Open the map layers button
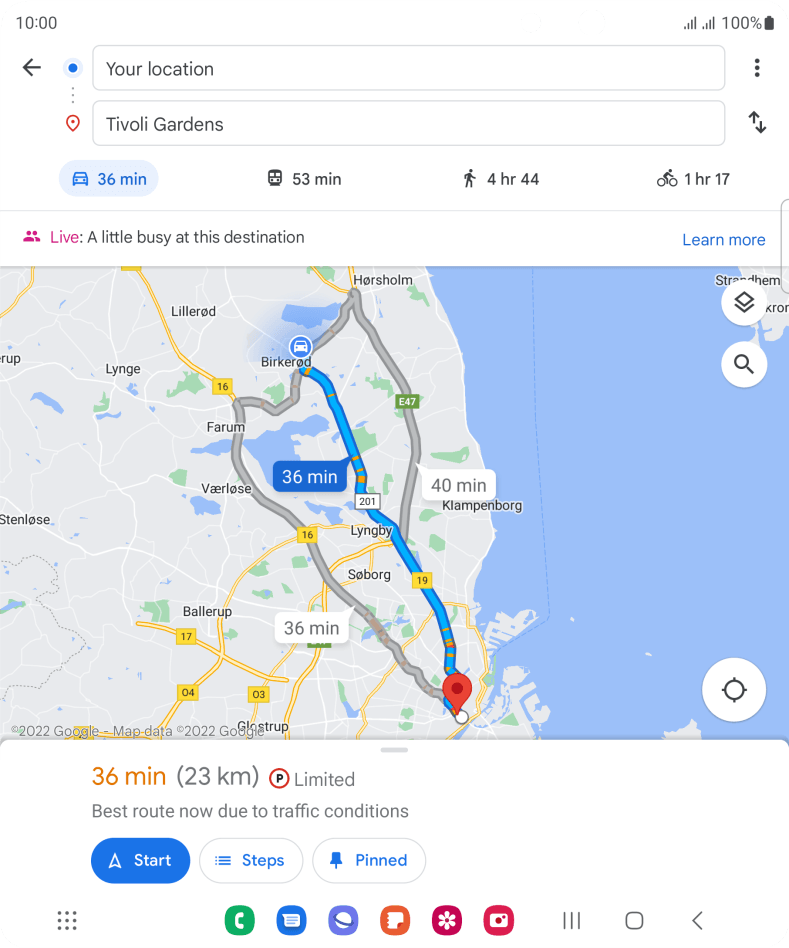This screenshot has width=789, height=948. tap(744, 302)
